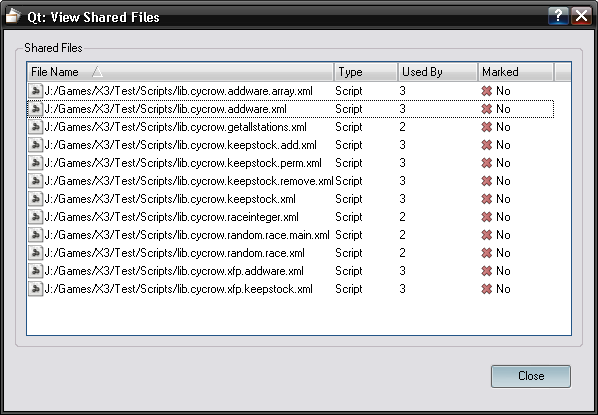Click script icon for lib.cycrow.raceinteger.xml
This screenshot has height=415, width=598.
pos(36,217)
